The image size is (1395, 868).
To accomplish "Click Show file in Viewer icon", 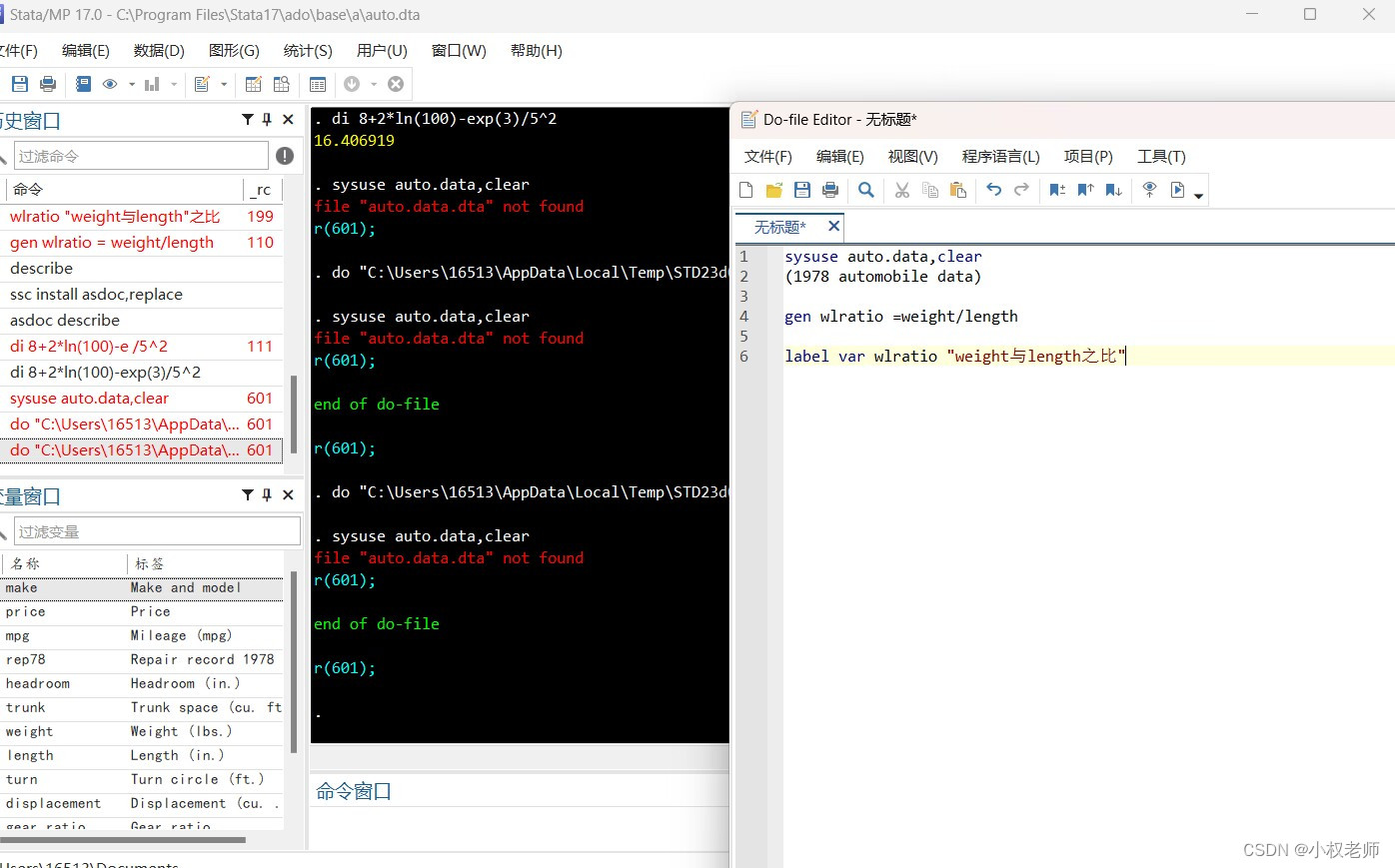I will tap(1149, 190).
